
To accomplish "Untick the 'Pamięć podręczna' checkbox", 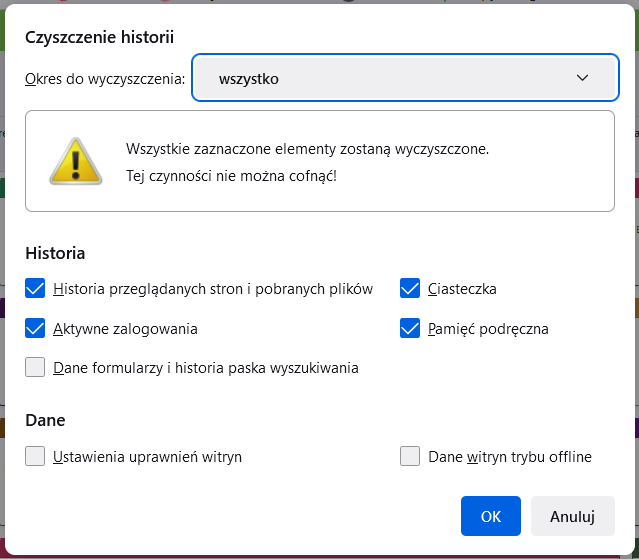I will pyautogui.click(x=409, y=328).
